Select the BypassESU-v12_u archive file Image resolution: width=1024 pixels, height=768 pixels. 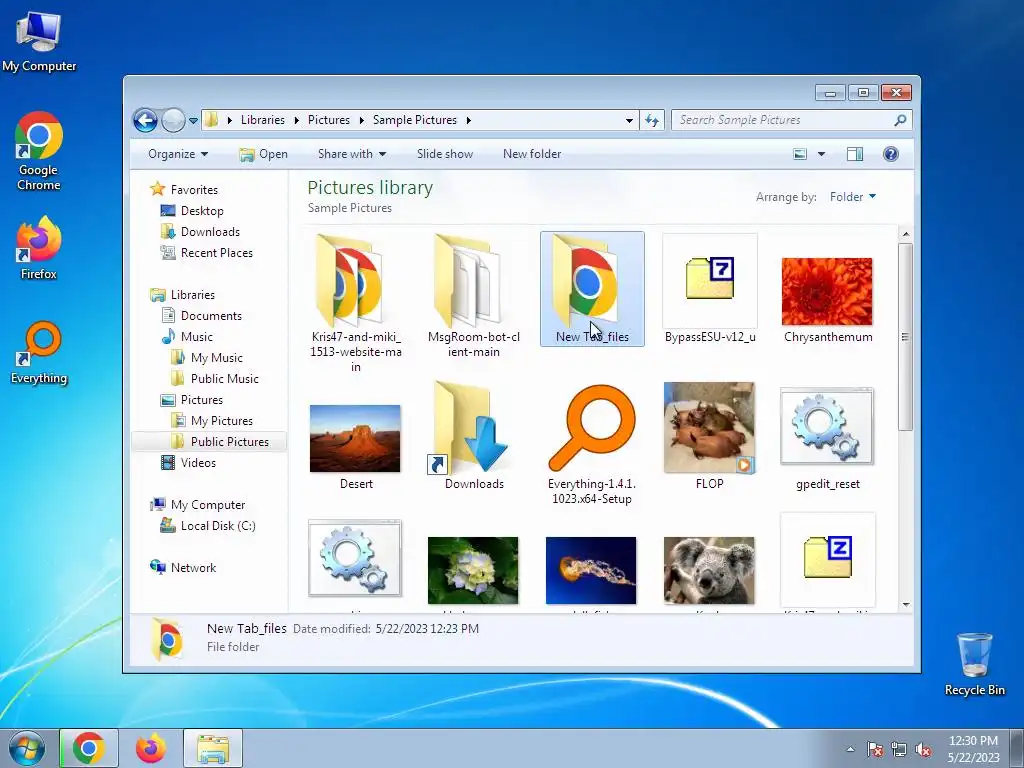[710, 288]
